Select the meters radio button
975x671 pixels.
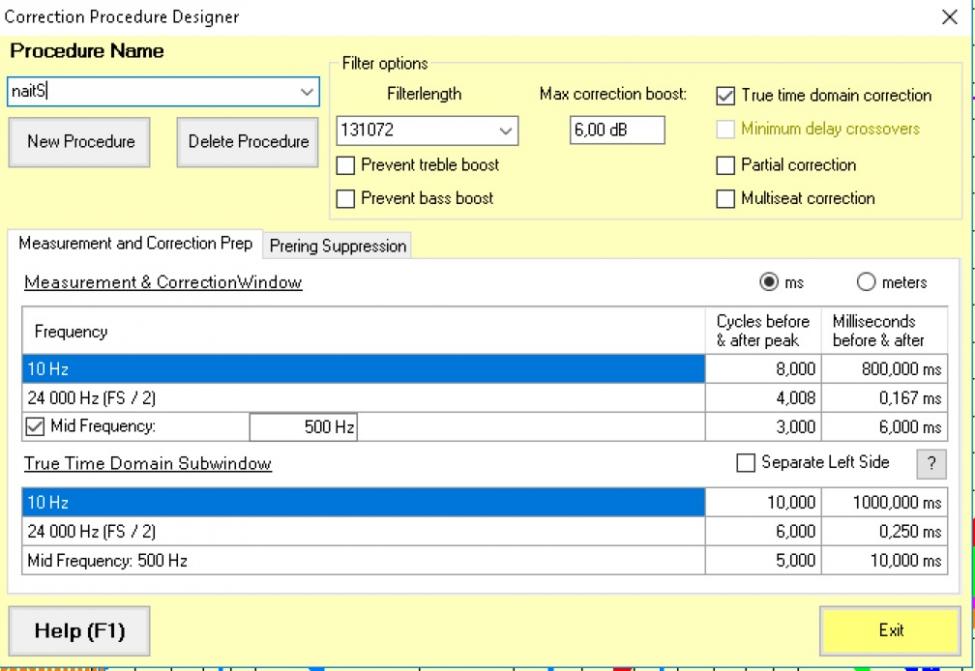[x=866, y=282]
